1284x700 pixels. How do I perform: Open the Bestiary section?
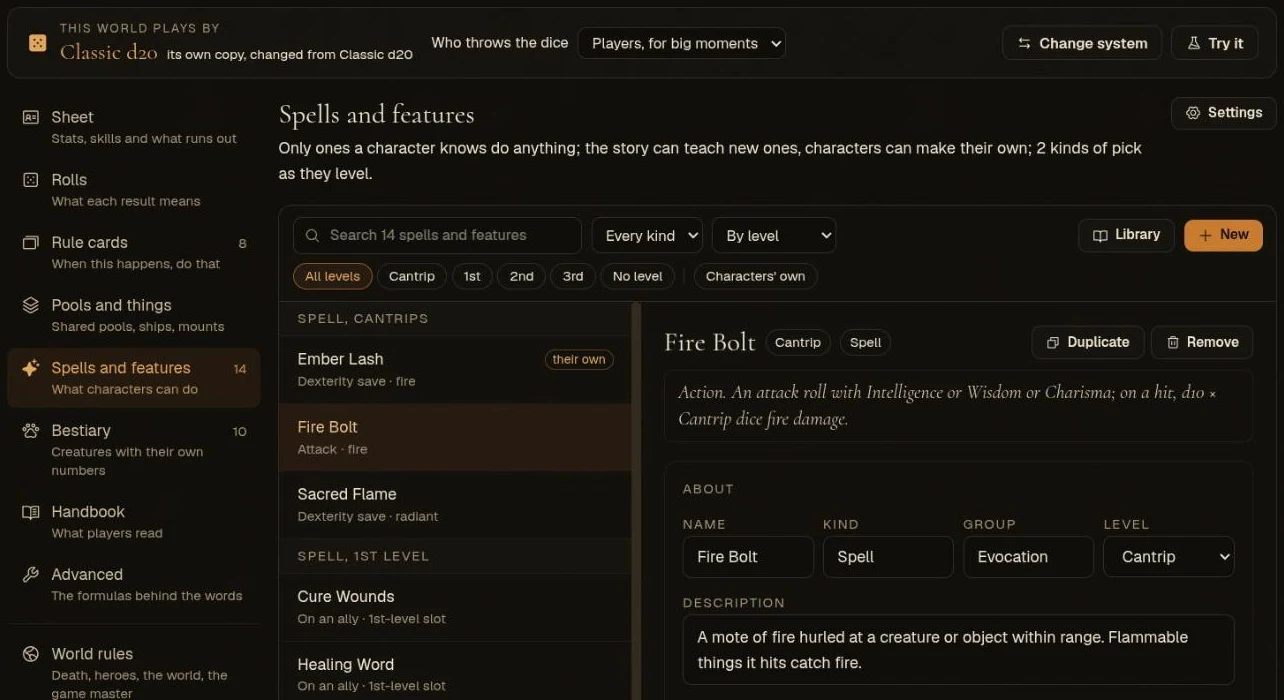tap(133, 450)
